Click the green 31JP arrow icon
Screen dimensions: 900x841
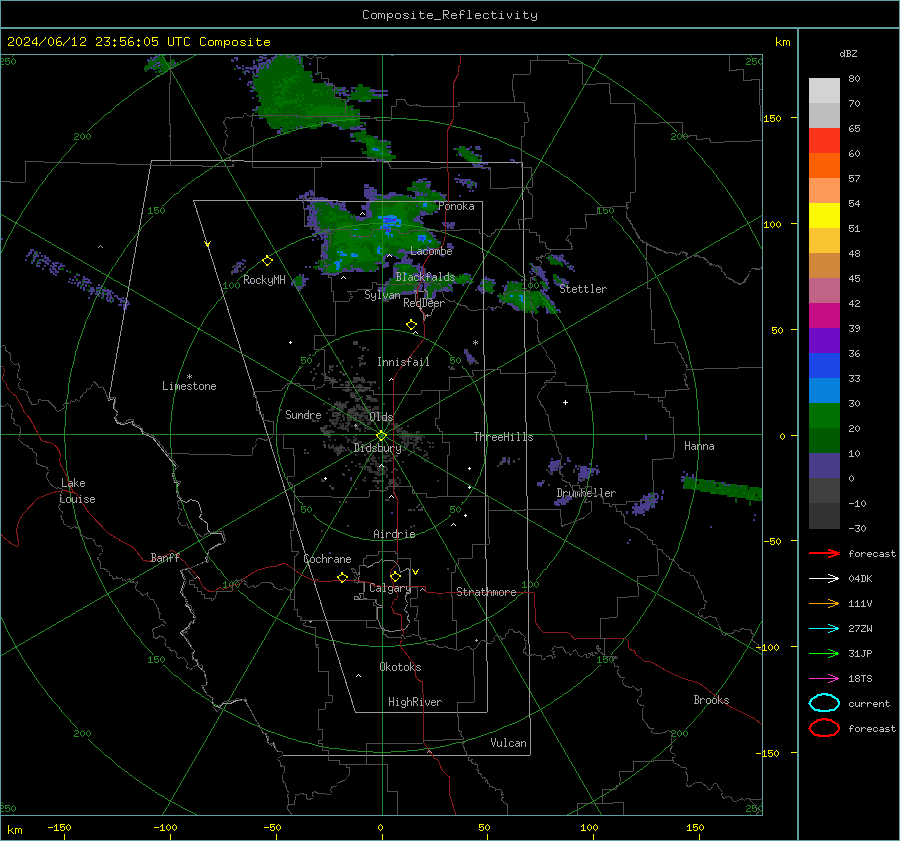tap(824, 653)
